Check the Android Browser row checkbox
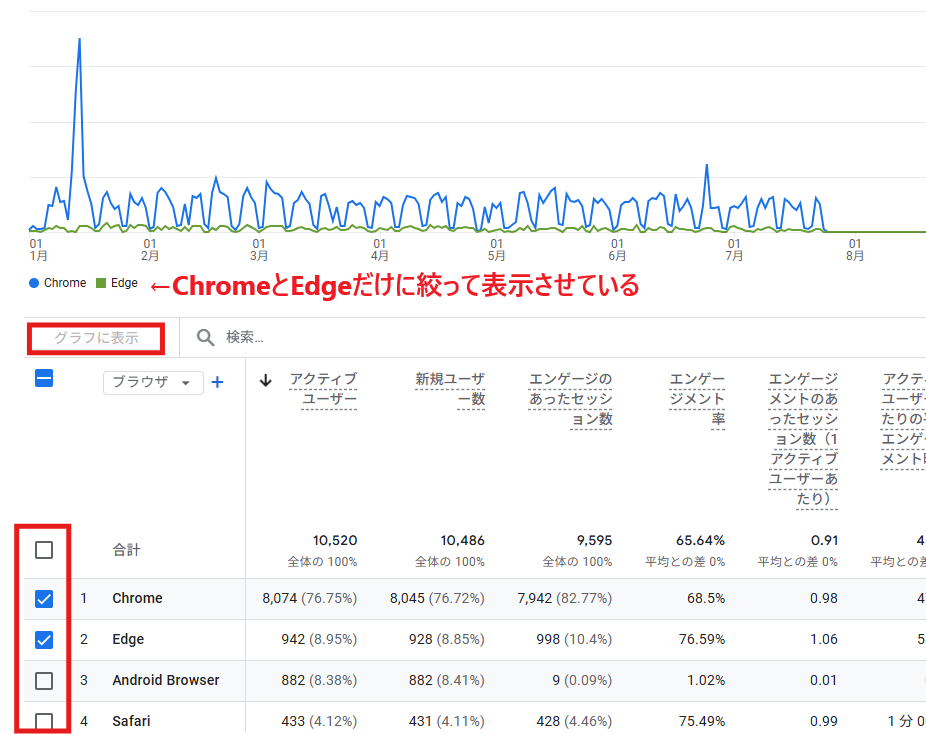 44,680
